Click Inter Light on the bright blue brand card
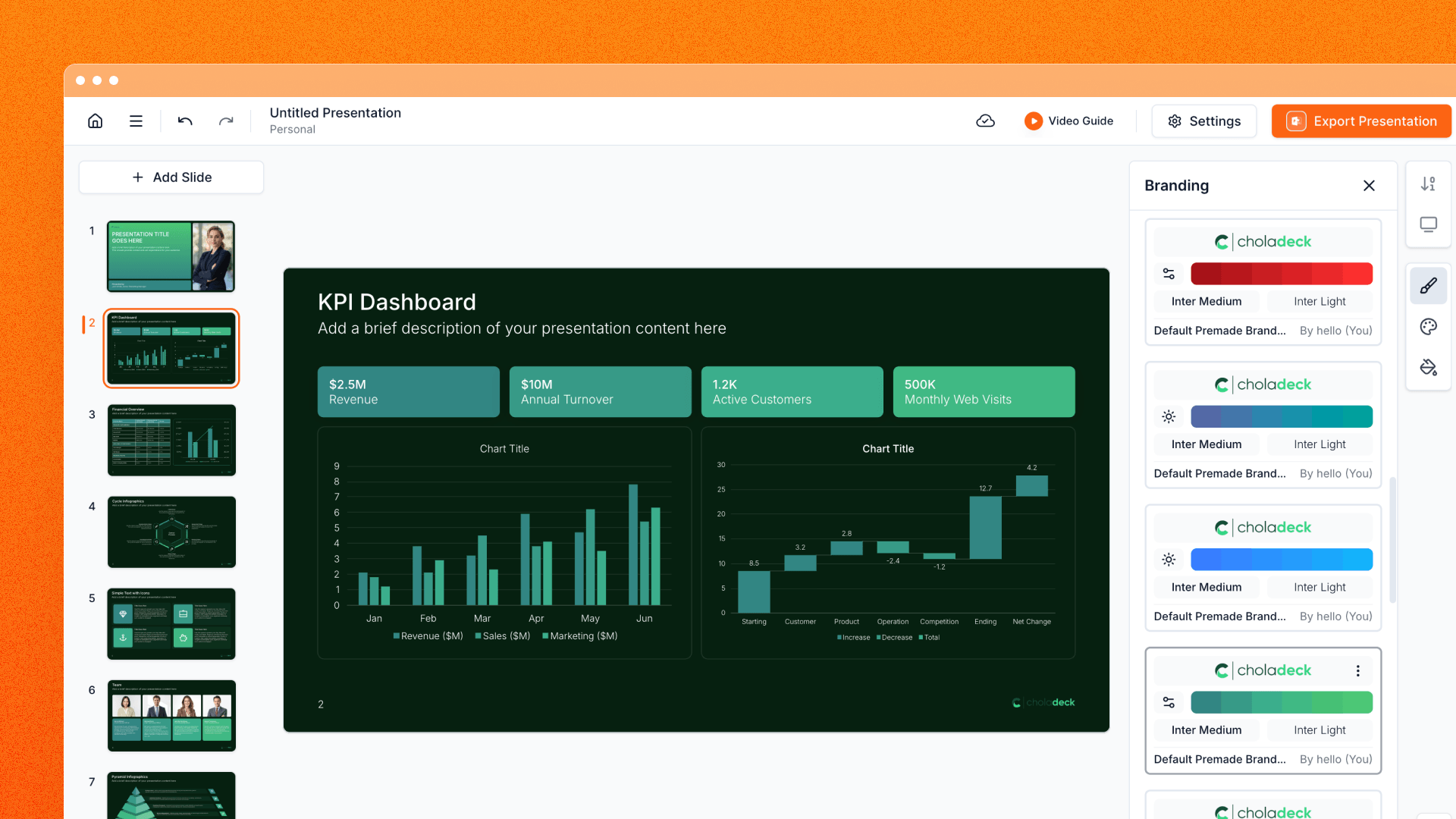The height and width of the screenshot is (819, 1456). coord(1319,588)
